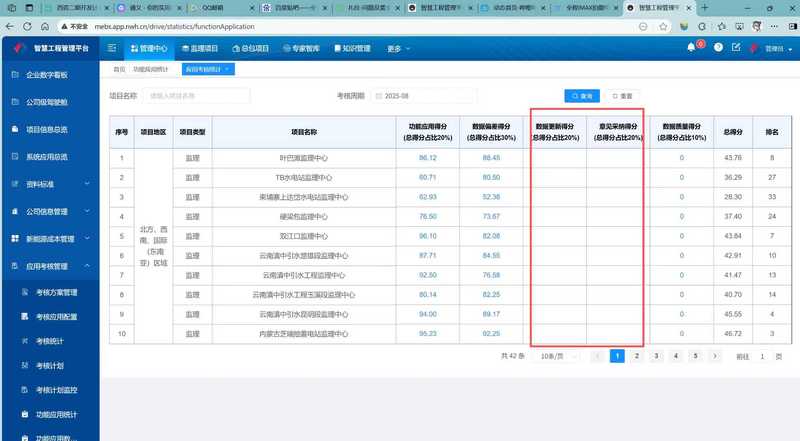Open 专家智库 in top navigation

coord(302,48)
